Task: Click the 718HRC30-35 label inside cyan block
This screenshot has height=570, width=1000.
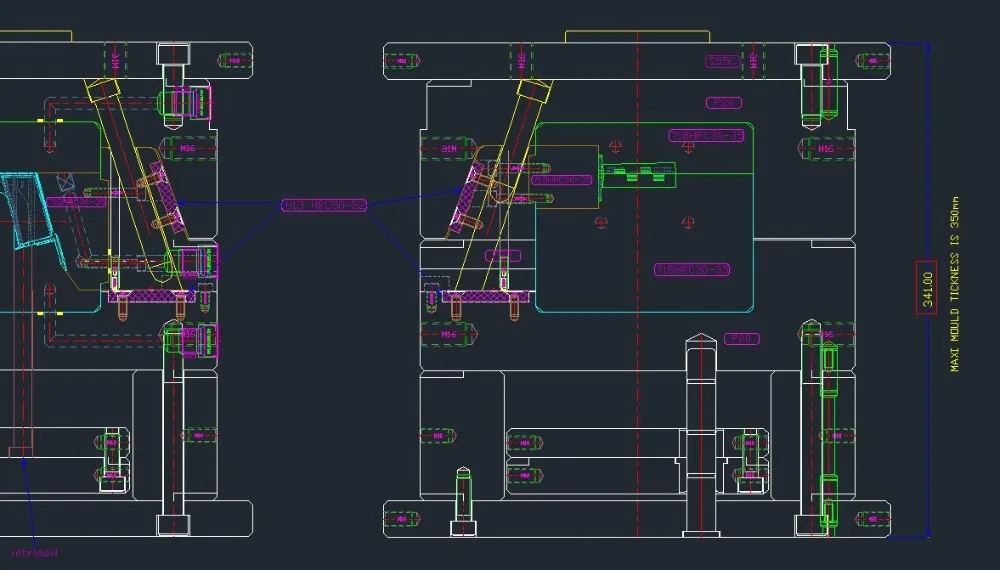Action: coord(691,269)
